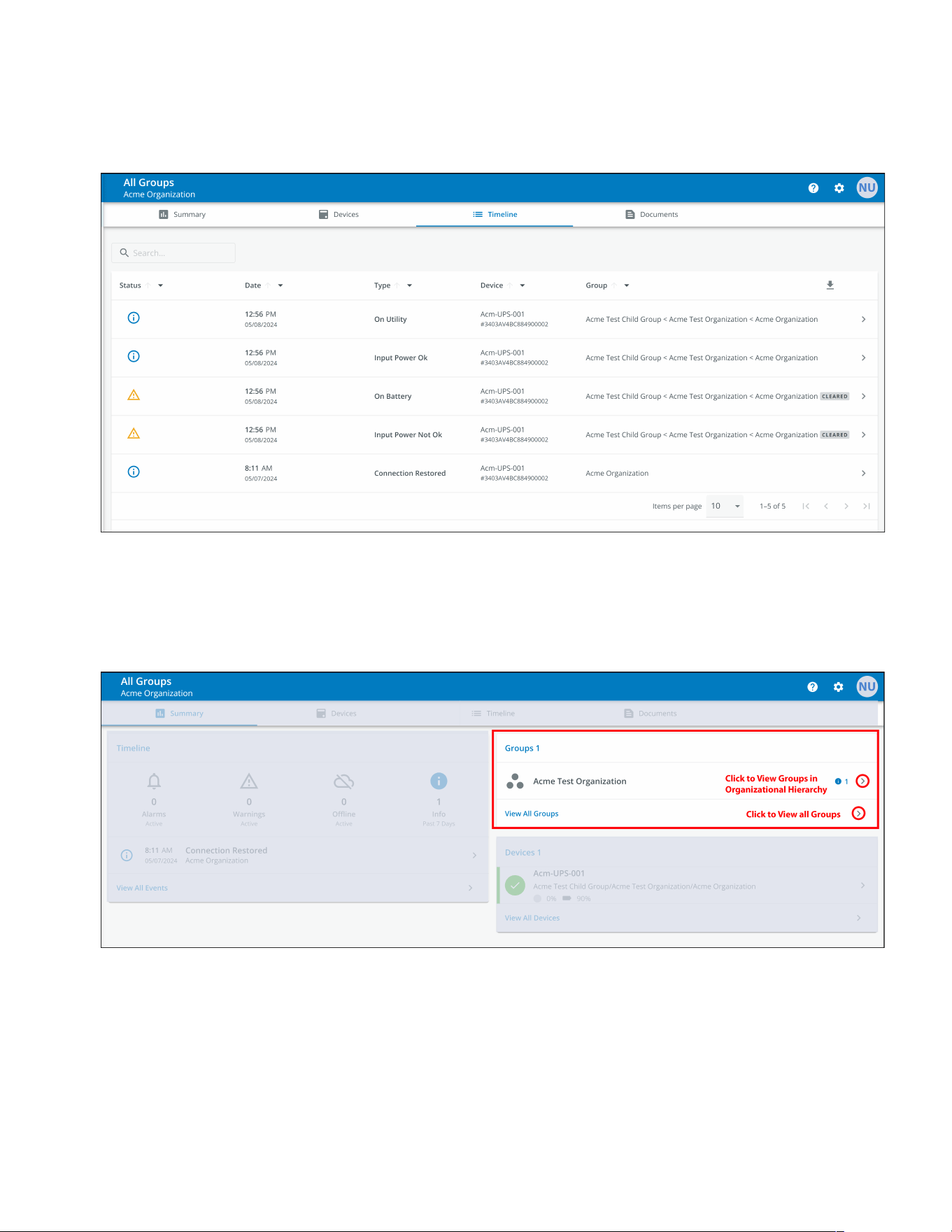Switch to Documents tab in Timeline-tab screenshot
Image resolution: width=952 pixels, height=1232 pixels.
tap(651, 215)
